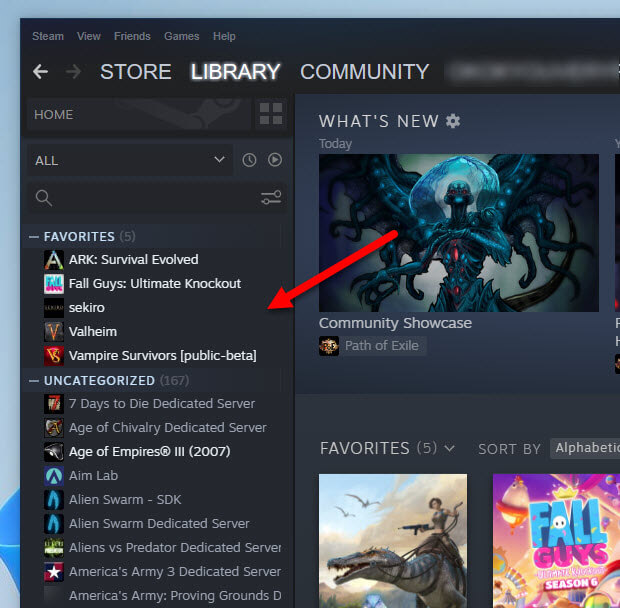This screenshot has height=608, width=620.
Task: Click Aliens vs Predator server icon
Action: pyautogui.click(x=54, y=548)
